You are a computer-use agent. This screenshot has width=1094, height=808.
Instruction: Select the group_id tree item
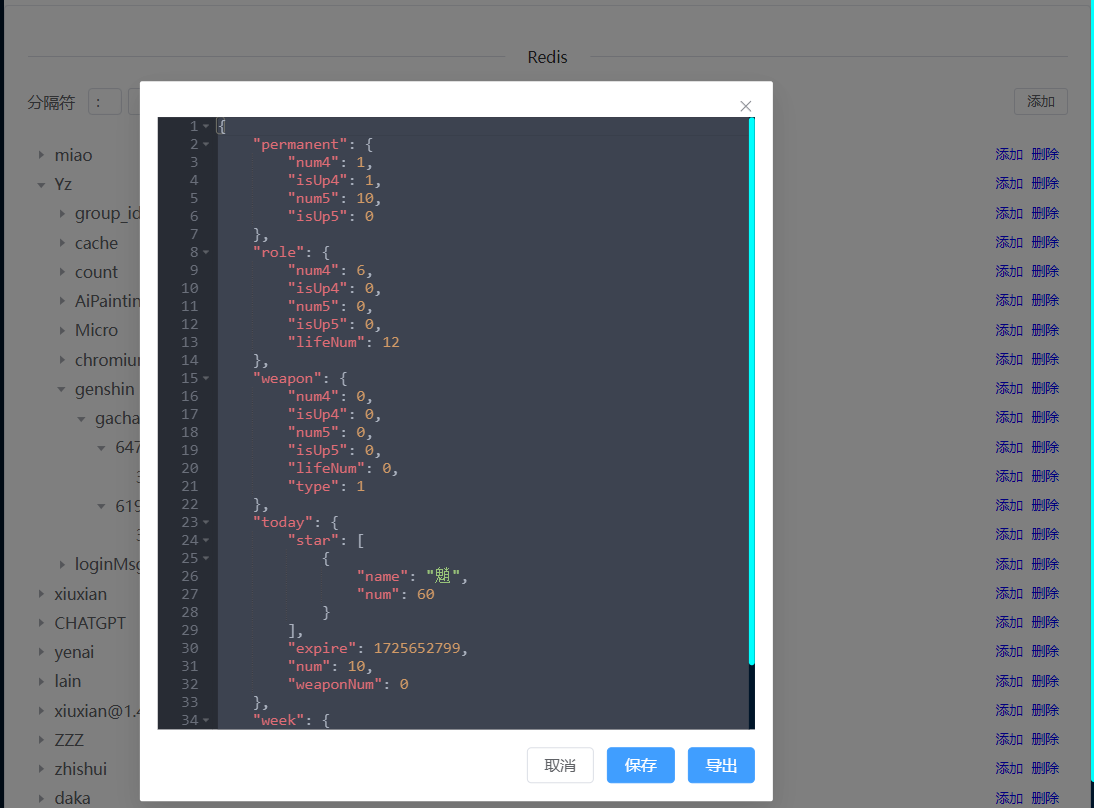click(x=107, y=214)
